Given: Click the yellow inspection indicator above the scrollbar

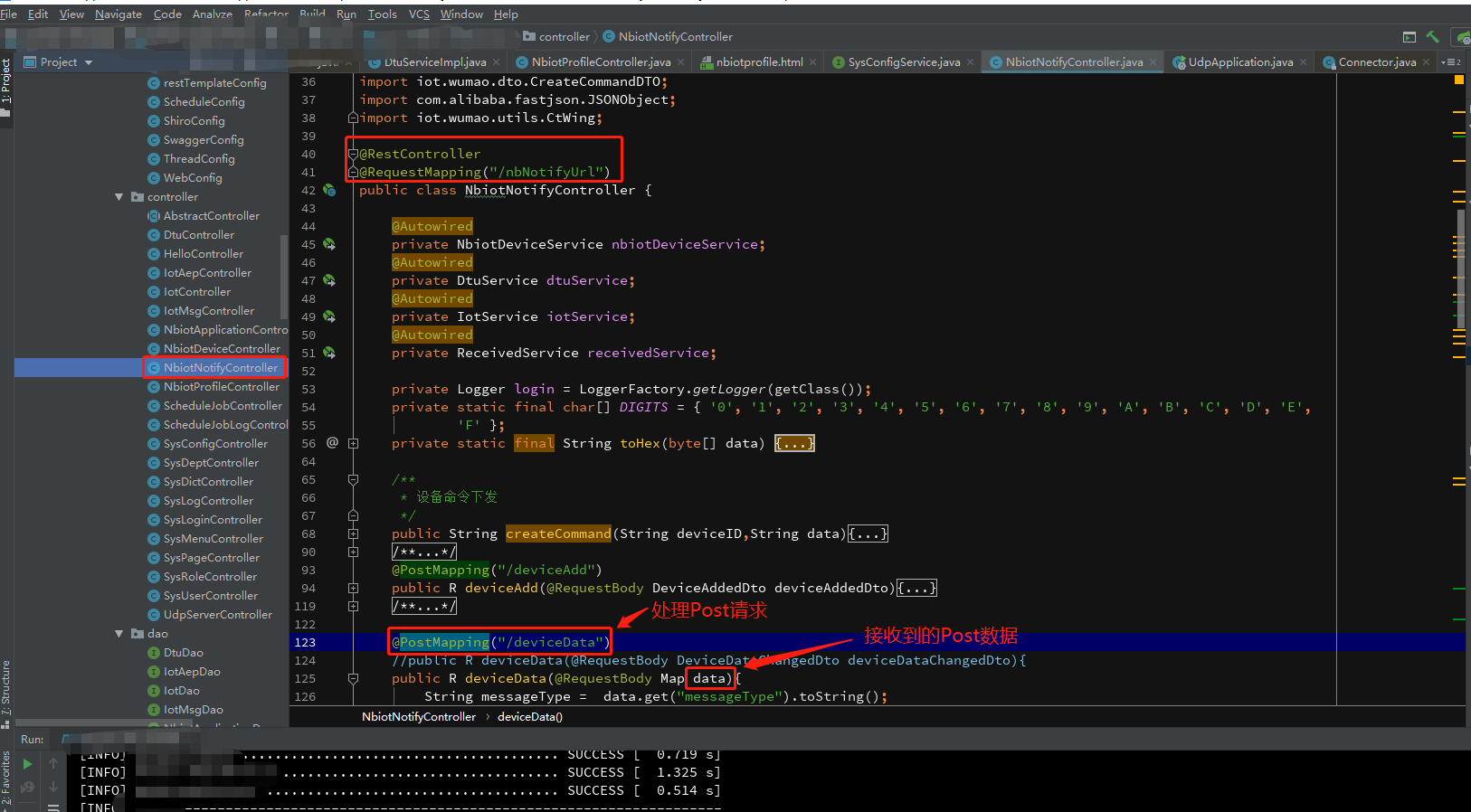Looking at the screenshot, I should pos(1458,80).
